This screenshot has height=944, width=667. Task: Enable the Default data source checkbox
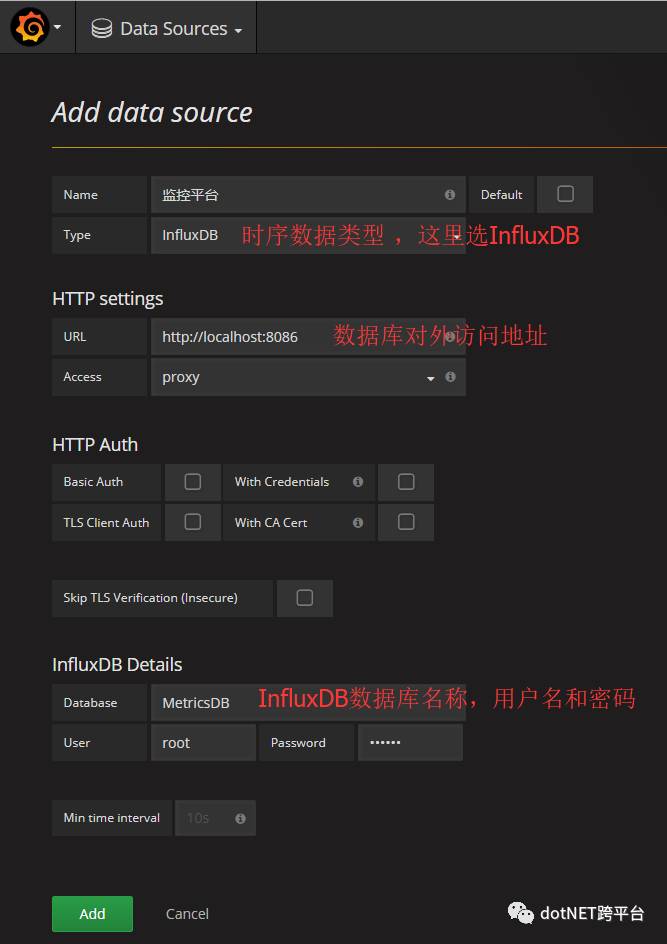[x=565, y=194]
